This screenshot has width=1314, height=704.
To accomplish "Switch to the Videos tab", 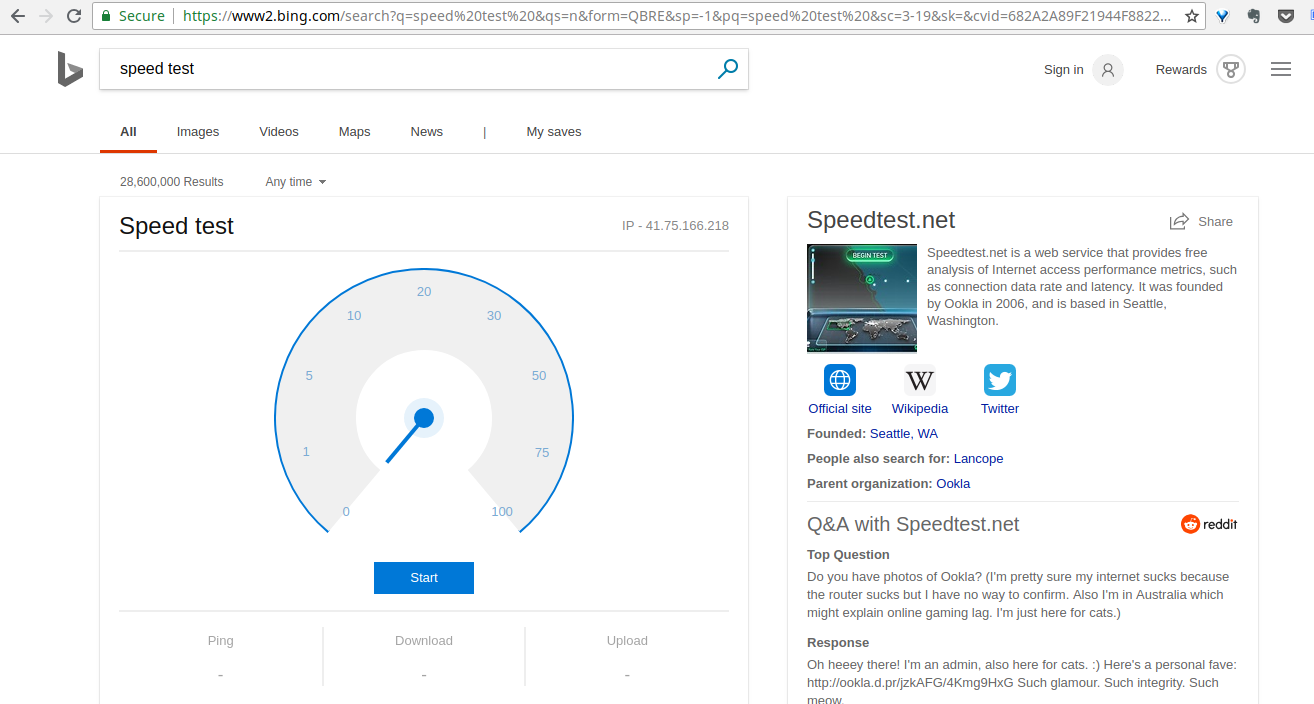I will [279, 132].
